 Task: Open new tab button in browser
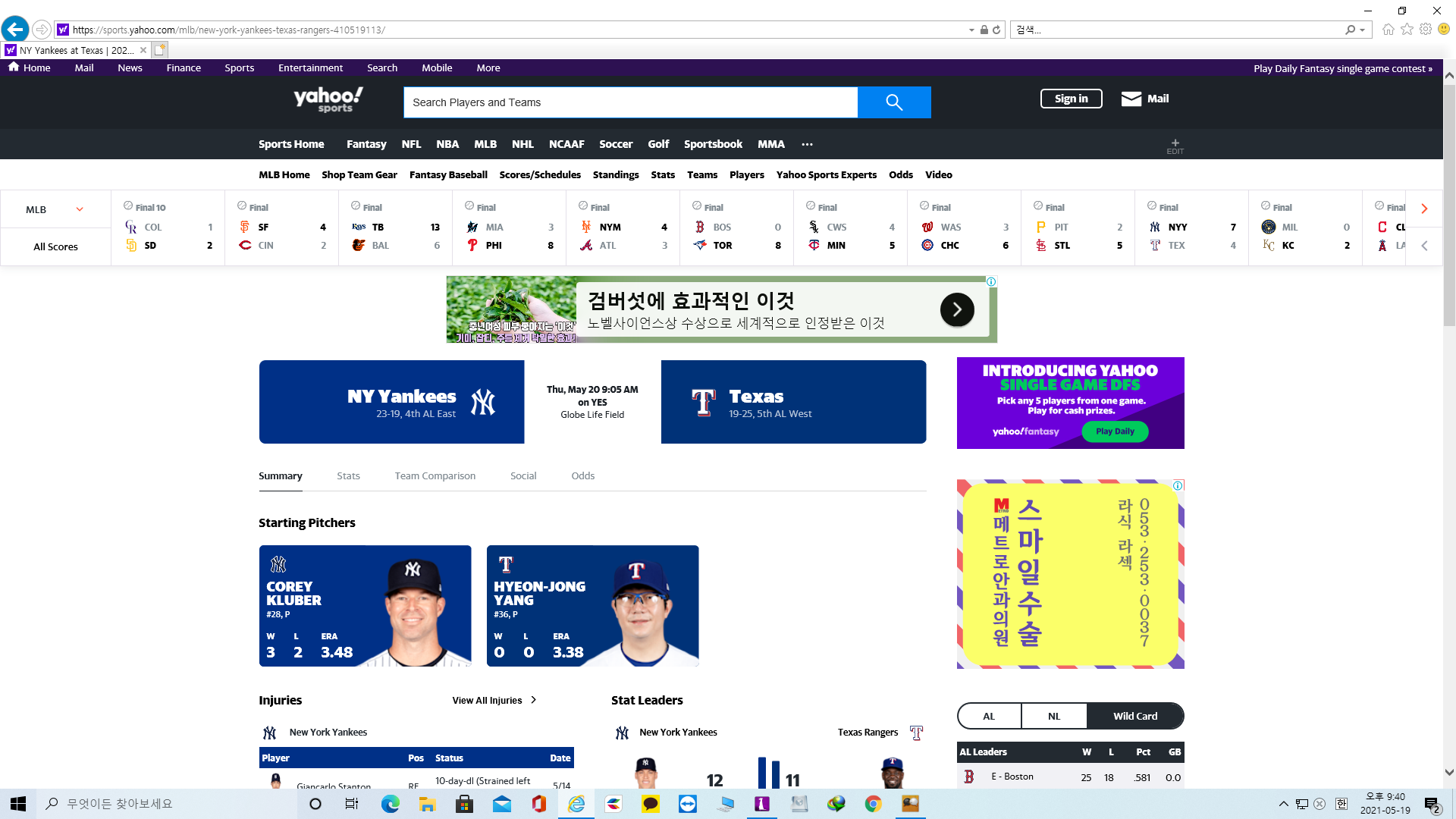[x=159, y=50]
